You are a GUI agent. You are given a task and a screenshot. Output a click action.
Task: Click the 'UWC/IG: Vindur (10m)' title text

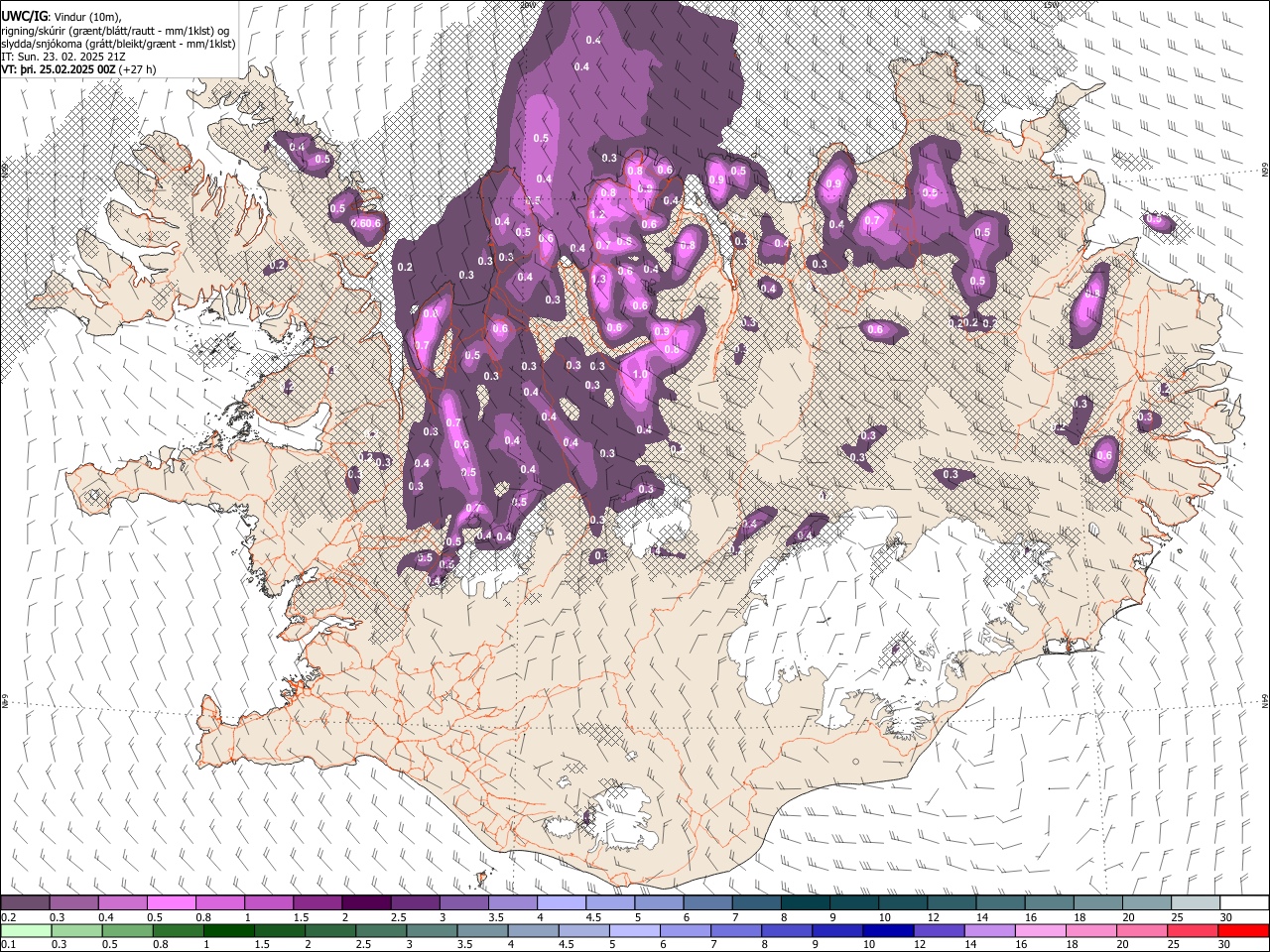tap(62, 16)
